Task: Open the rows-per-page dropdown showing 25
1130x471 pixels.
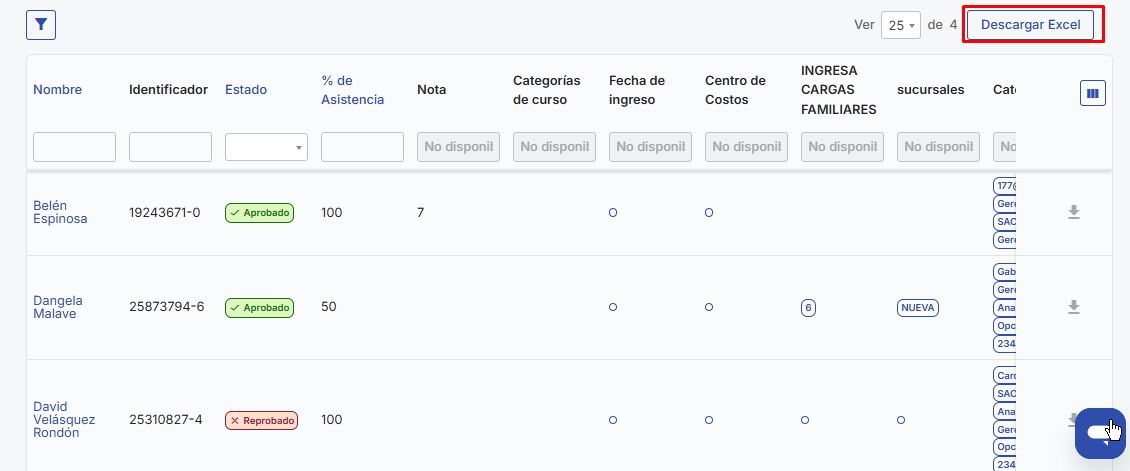Action: tap(900, 25)
